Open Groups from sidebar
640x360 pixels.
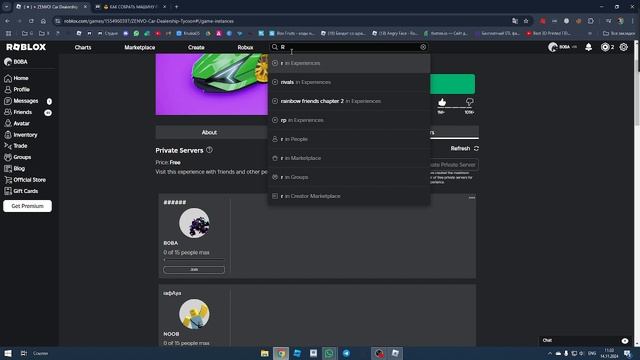(x=18, y=157)
